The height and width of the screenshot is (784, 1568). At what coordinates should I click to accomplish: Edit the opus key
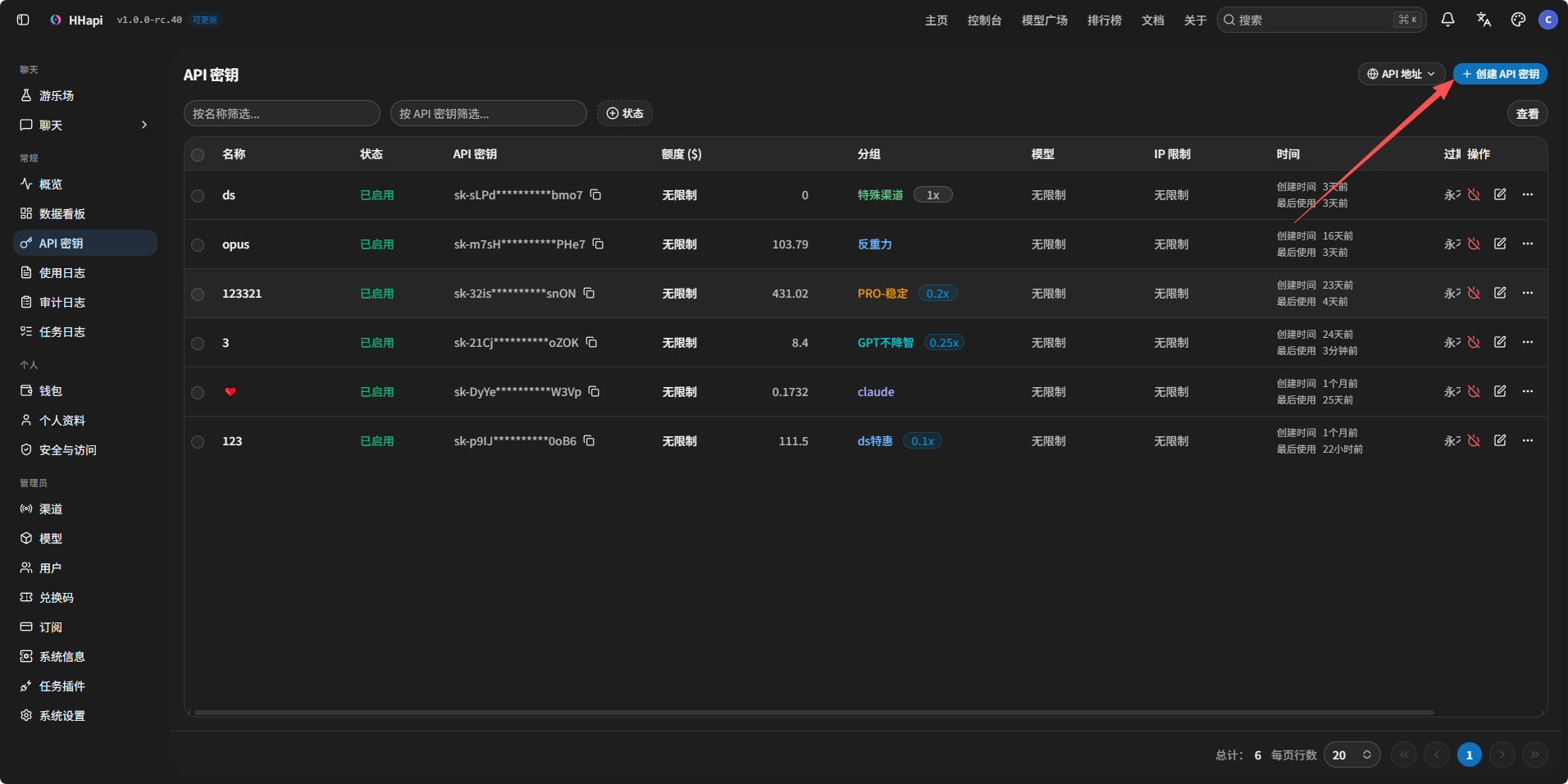[1500, 244]
